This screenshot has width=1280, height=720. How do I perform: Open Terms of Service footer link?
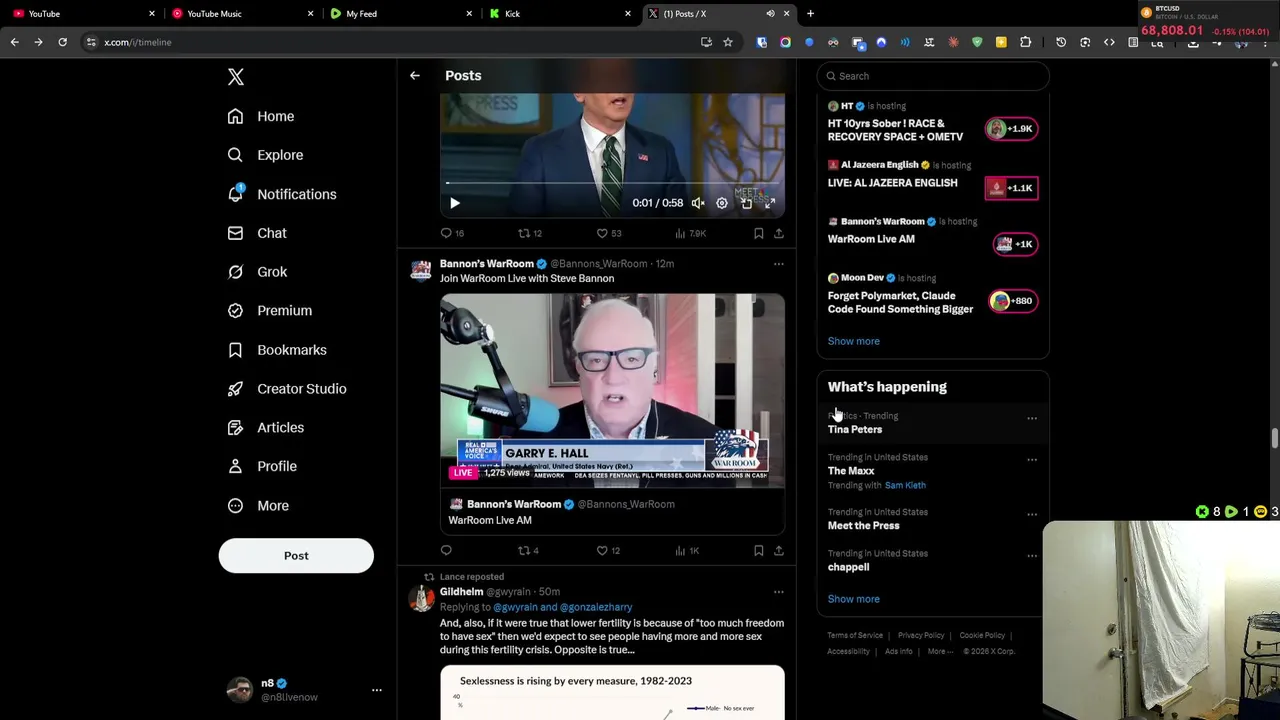point(855,635)
